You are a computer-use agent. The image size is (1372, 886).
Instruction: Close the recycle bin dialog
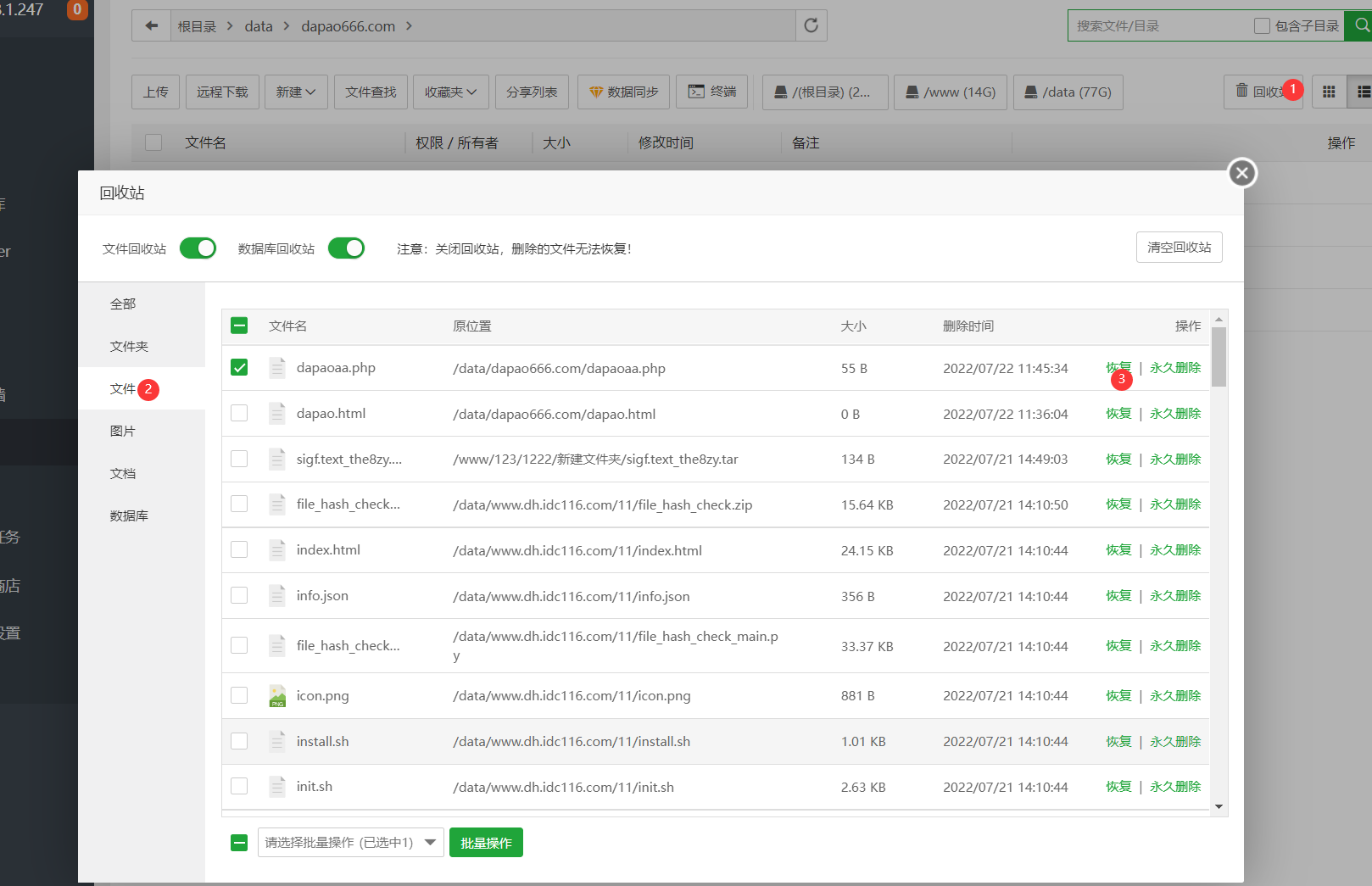pos(1242,173)
